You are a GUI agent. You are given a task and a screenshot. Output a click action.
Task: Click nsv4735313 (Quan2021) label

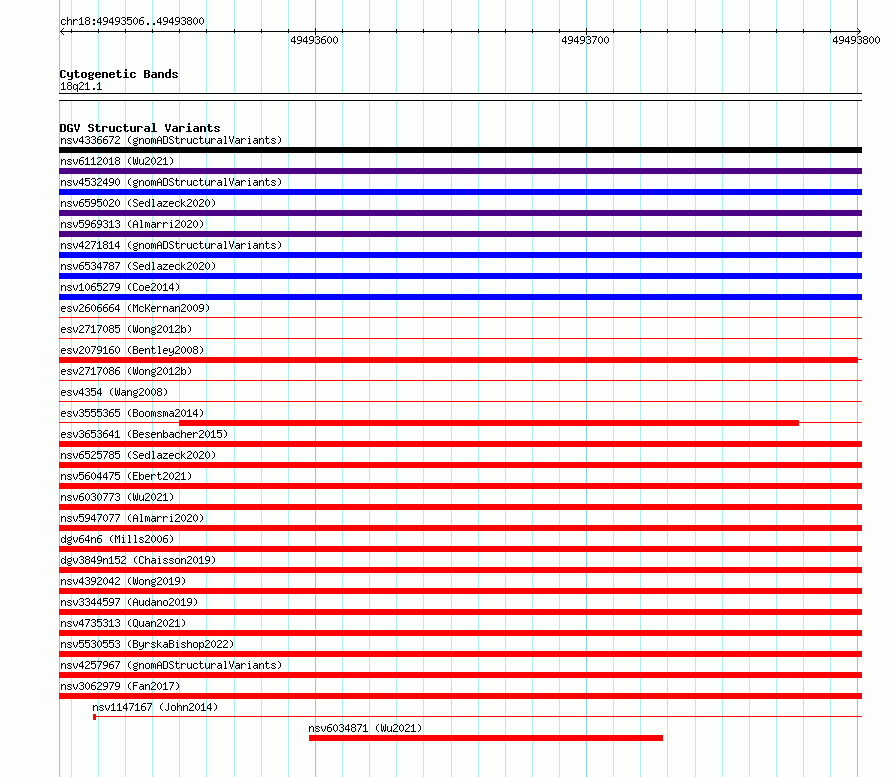coord(123,623)
